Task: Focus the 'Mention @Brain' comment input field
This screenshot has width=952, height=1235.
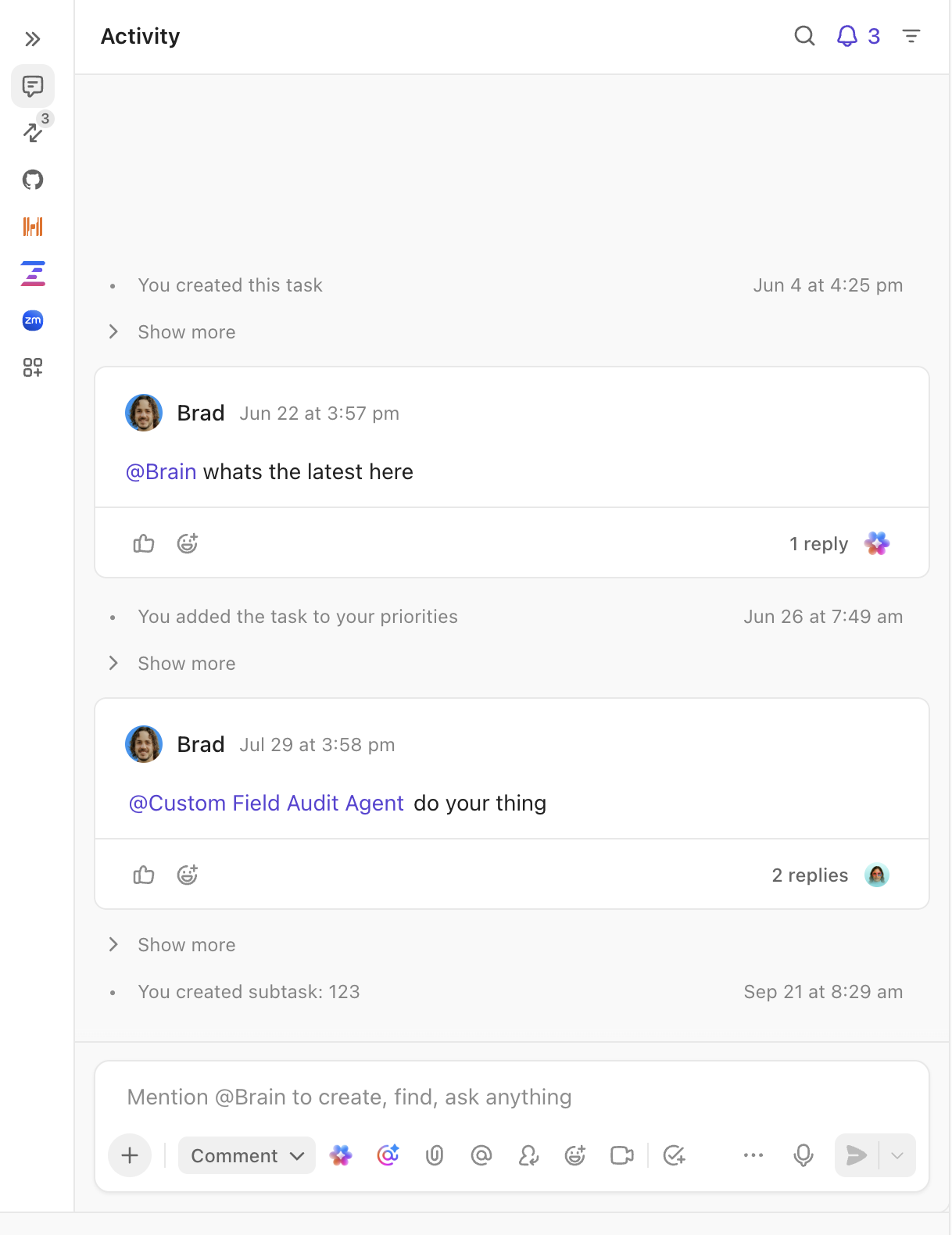Action: (512, 1097)
